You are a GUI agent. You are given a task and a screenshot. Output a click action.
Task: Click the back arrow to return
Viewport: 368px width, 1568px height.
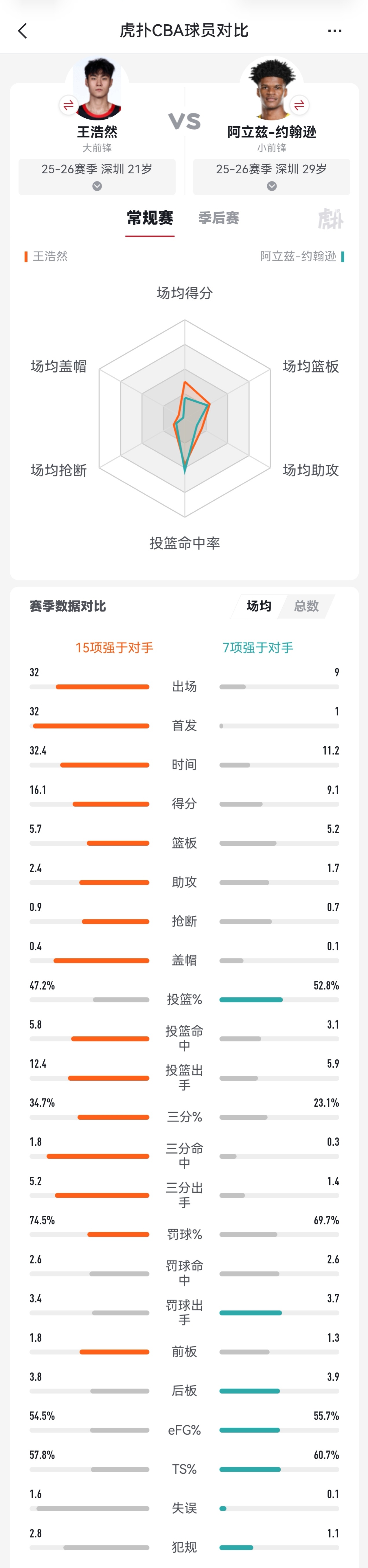[23, 31]
